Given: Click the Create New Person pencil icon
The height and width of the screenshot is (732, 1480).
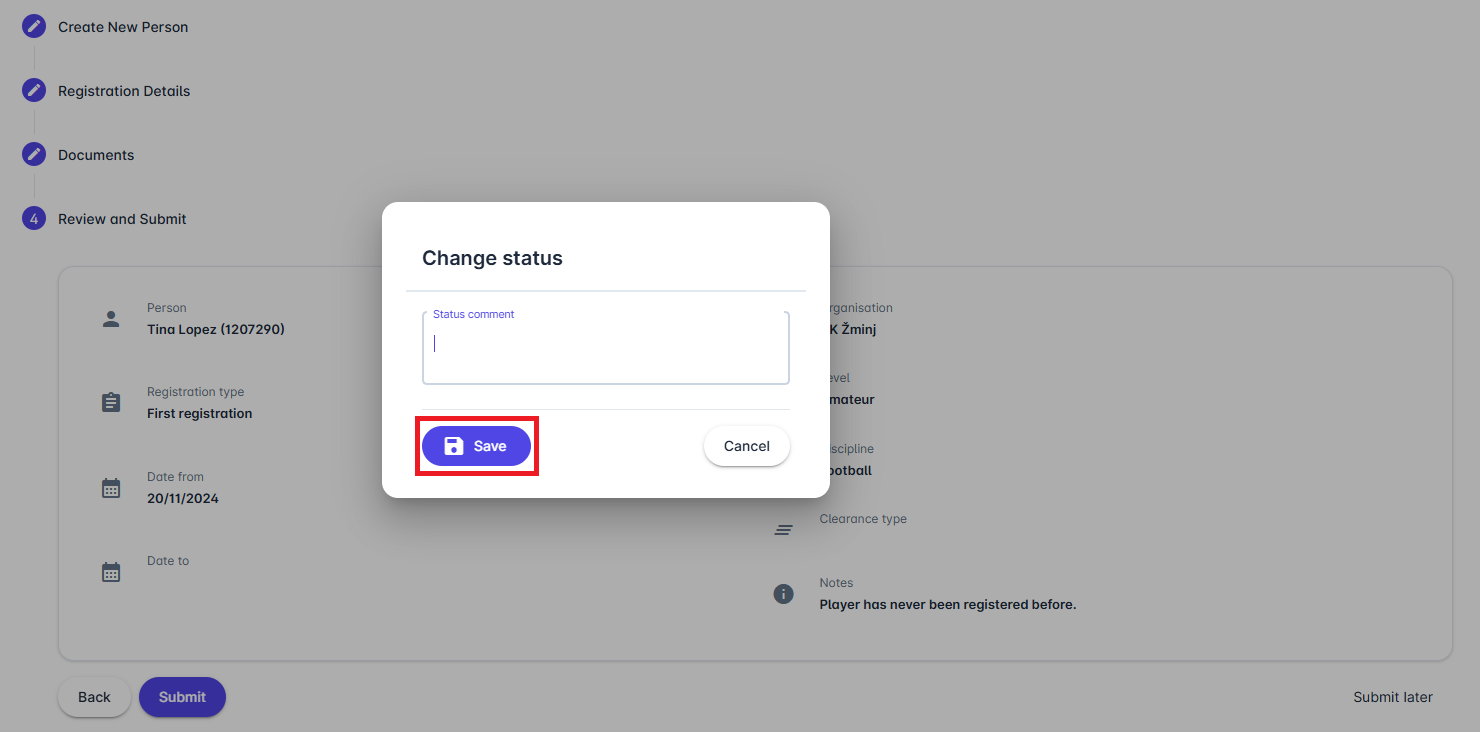Looking at the screenshot, I should [34, 27].
